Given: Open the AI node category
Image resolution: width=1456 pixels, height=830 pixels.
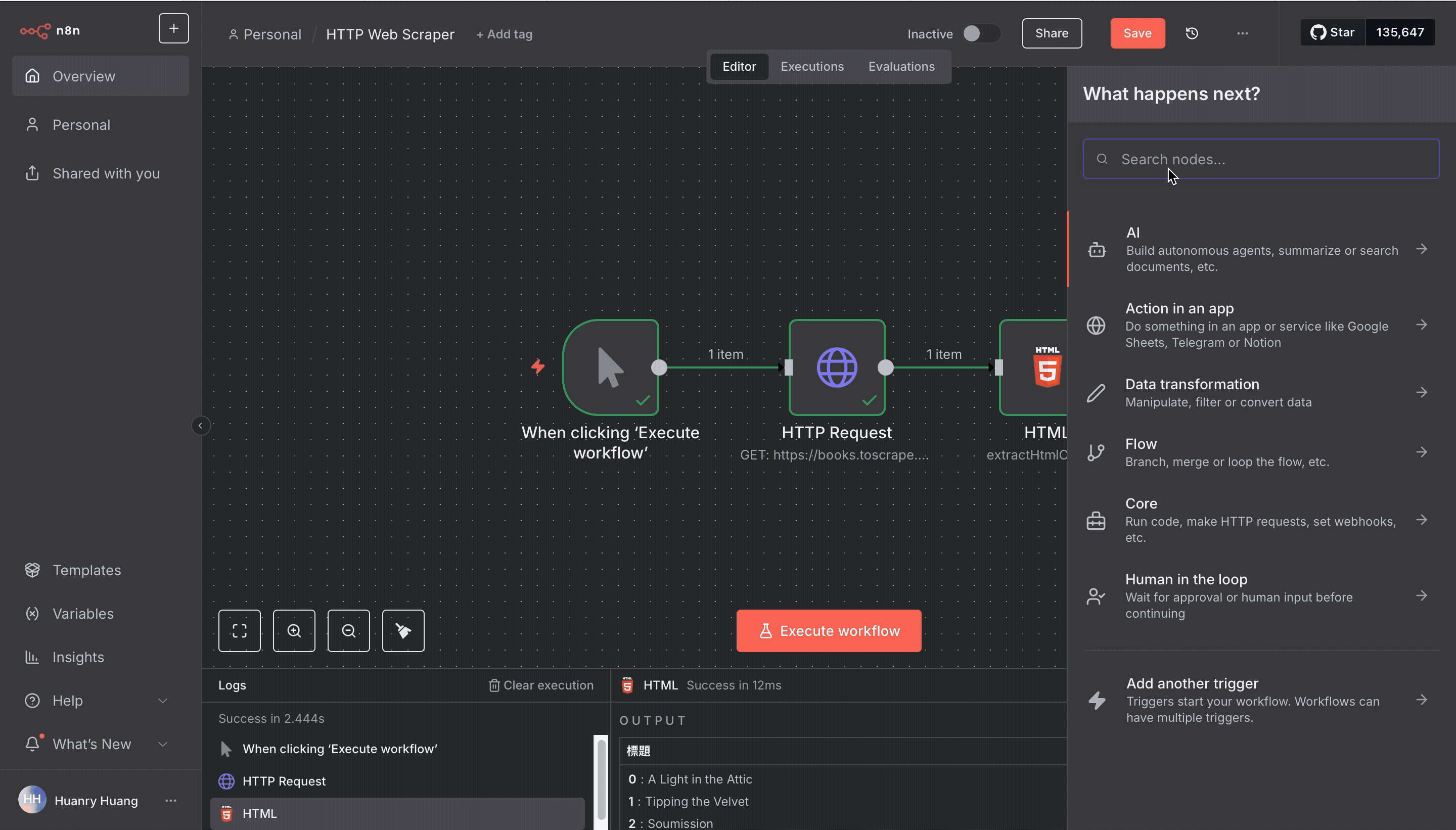Looking at the screenshot, I should [x=1261, y=249].
